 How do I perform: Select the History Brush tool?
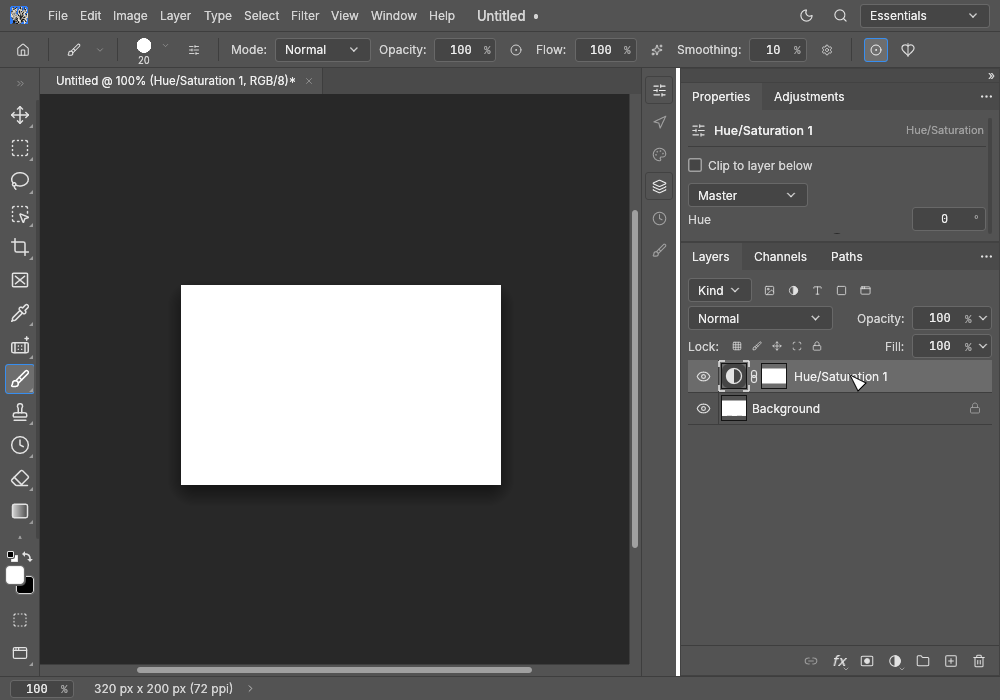(20, 445)
